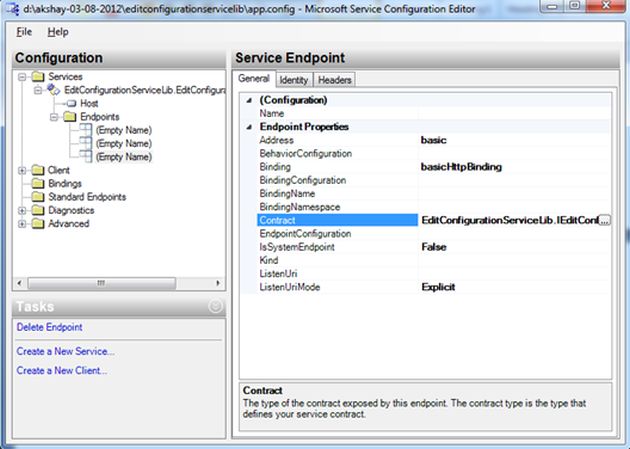Click the Bindings folder icon

38,184
